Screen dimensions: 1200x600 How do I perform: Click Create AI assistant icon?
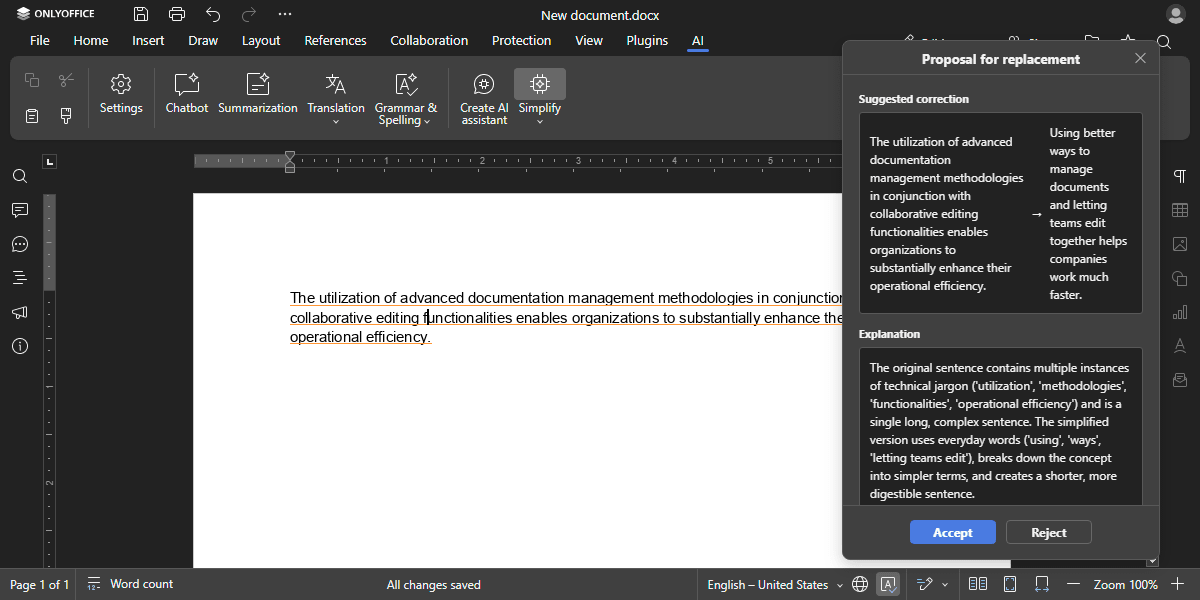point(484,85)
